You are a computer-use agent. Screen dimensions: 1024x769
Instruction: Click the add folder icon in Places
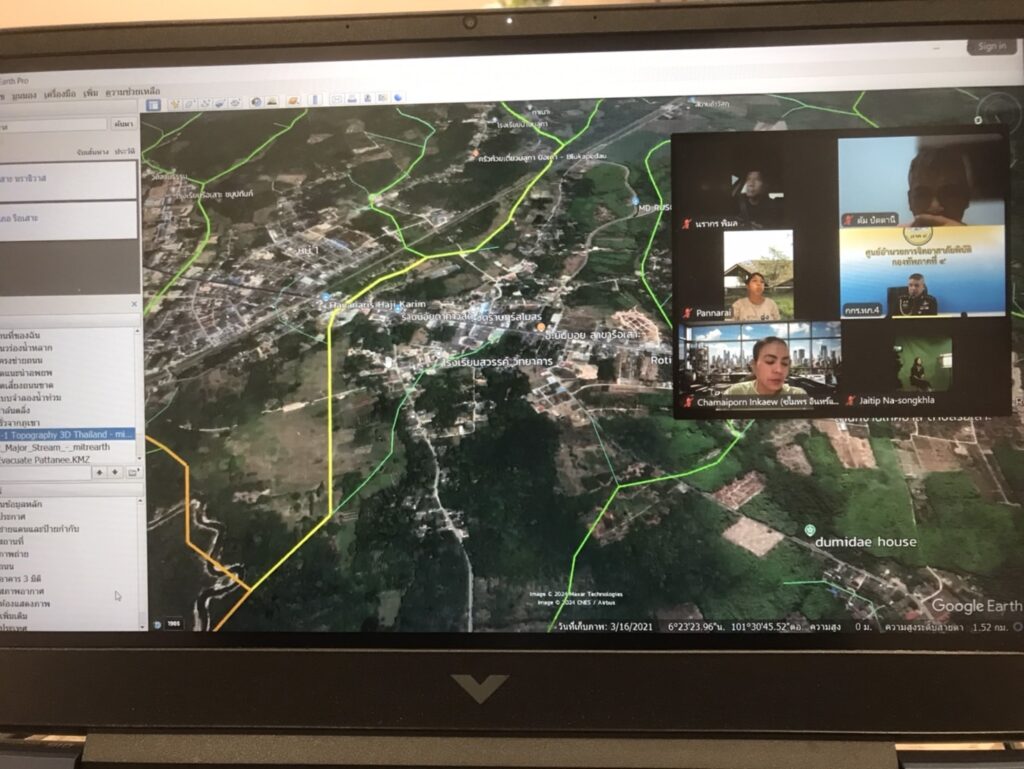pos(132,472)
